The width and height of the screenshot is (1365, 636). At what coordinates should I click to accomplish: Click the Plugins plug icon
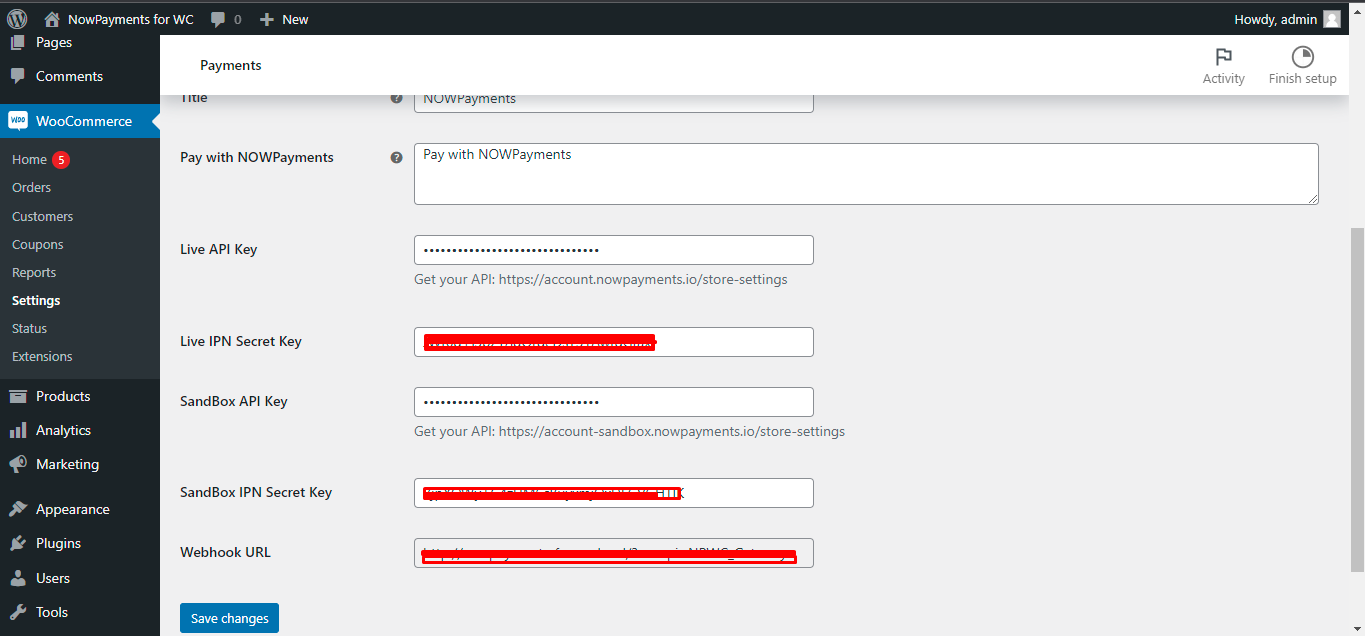pyautogui.click(x=17, y=543)
